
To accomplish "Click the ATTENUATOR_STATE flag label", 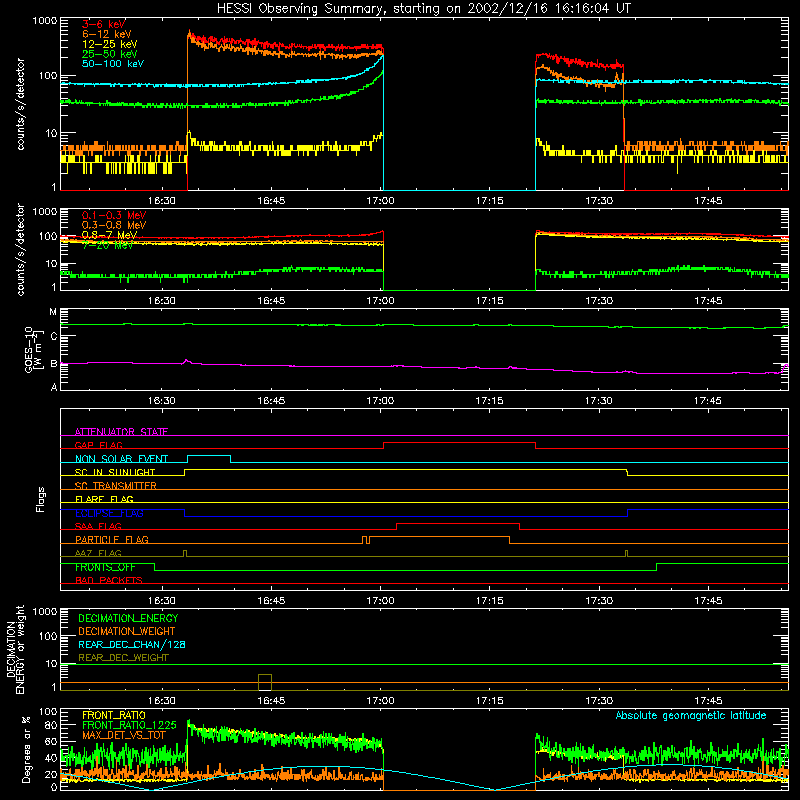I will pos(121,432).
